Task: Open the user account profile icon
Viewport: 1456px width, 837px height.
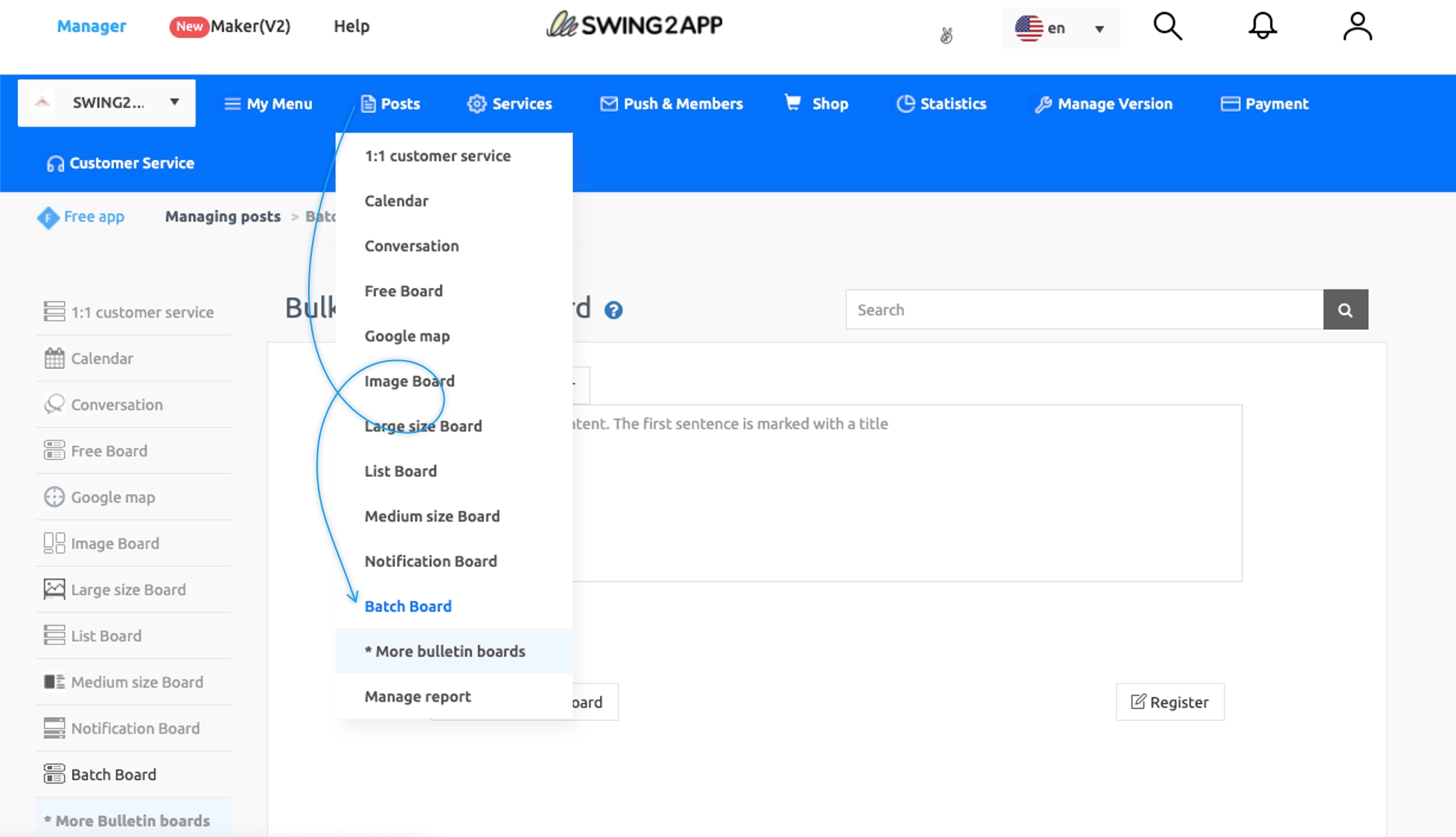Action: pos(1357,27)
